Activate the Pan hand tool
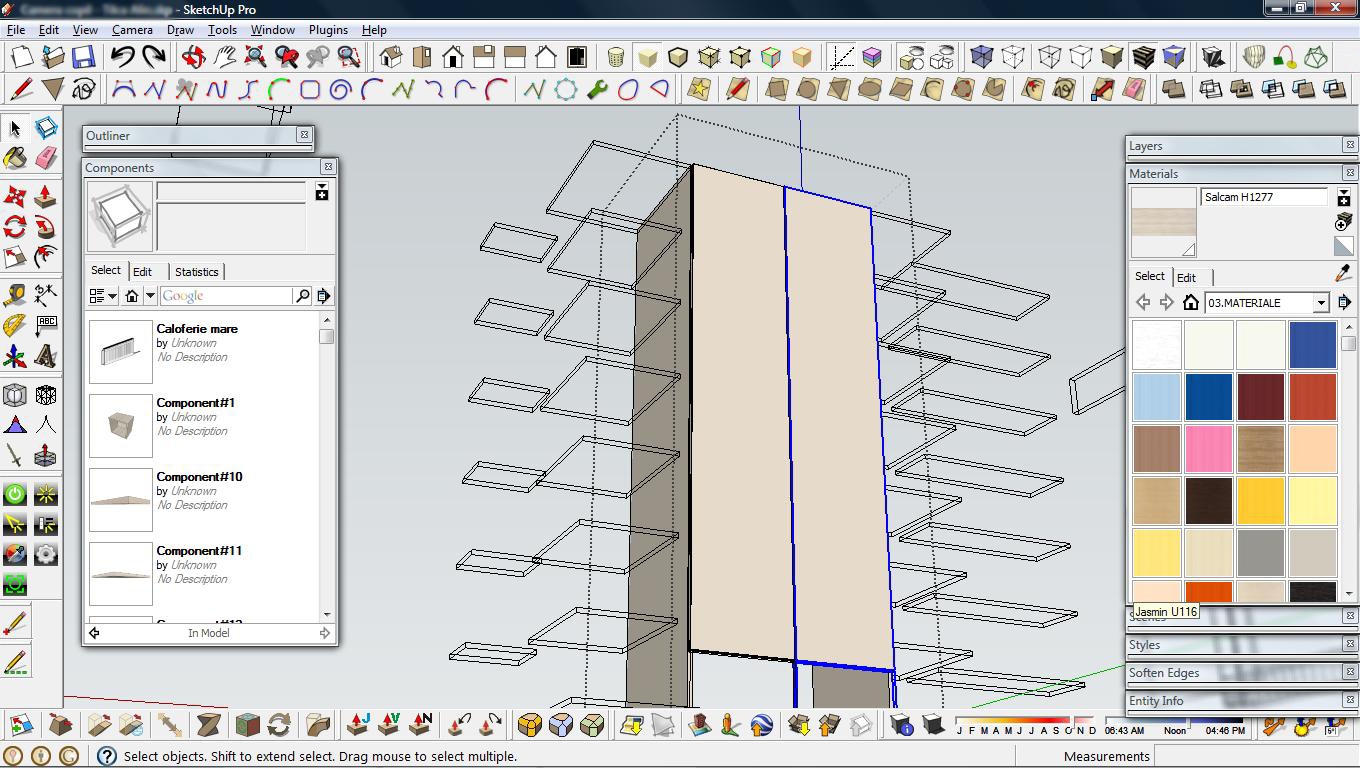Image resolution: width=1360 pixels, height=768 pixels. pyautogui.click(x=225, y=56)
